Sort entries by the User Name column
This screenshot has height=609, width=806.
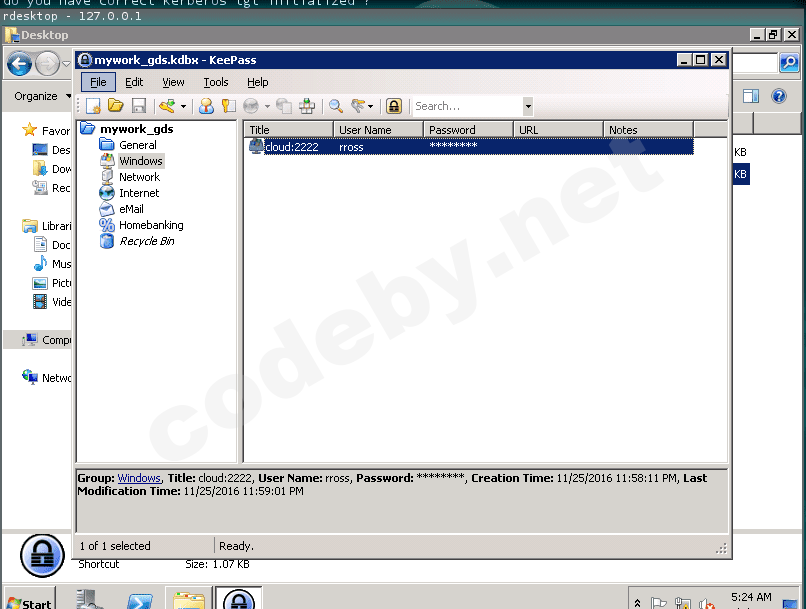point(377,130)
